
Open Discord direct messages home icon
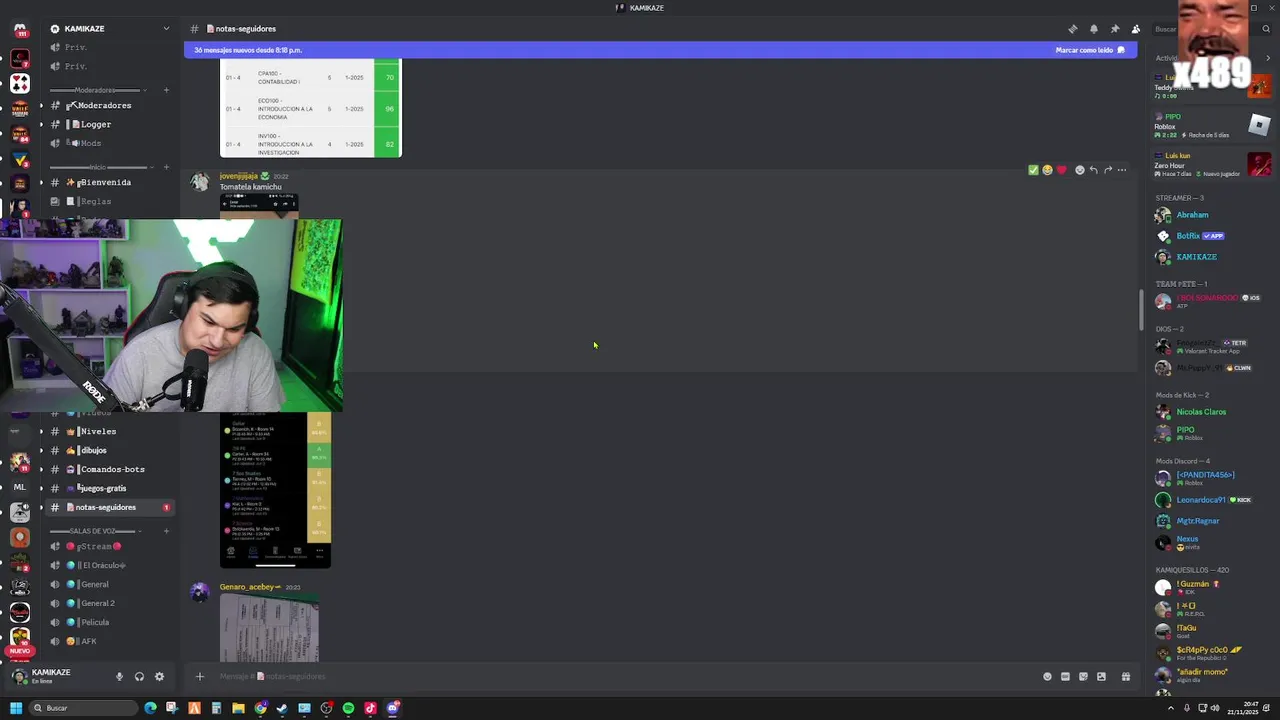(x=20, y=30)
